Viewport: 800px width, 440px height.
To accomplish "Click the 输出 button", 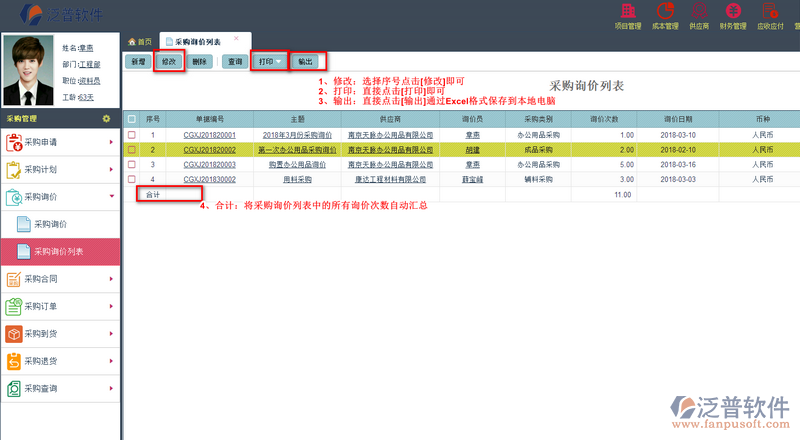I will pyautogui.click(x=305, y=62).
